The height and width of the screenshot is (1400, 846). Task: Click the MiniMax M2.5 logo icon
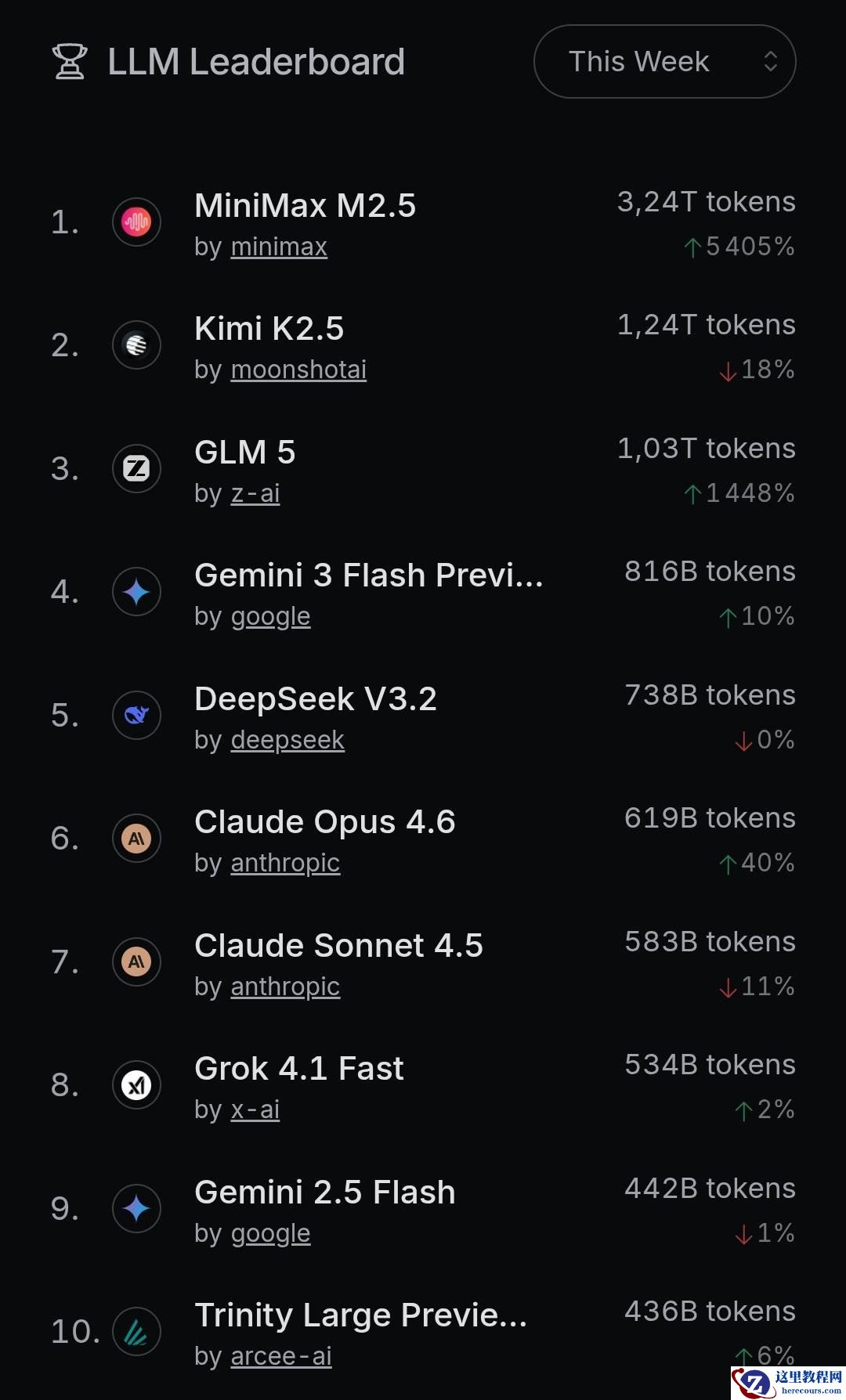(136, 222)
